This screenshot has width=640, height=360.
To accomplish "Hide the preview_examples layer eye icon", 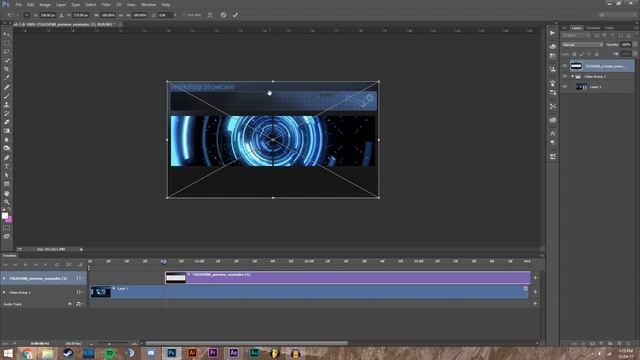I will pyautogui.click(x=565, y=66).
